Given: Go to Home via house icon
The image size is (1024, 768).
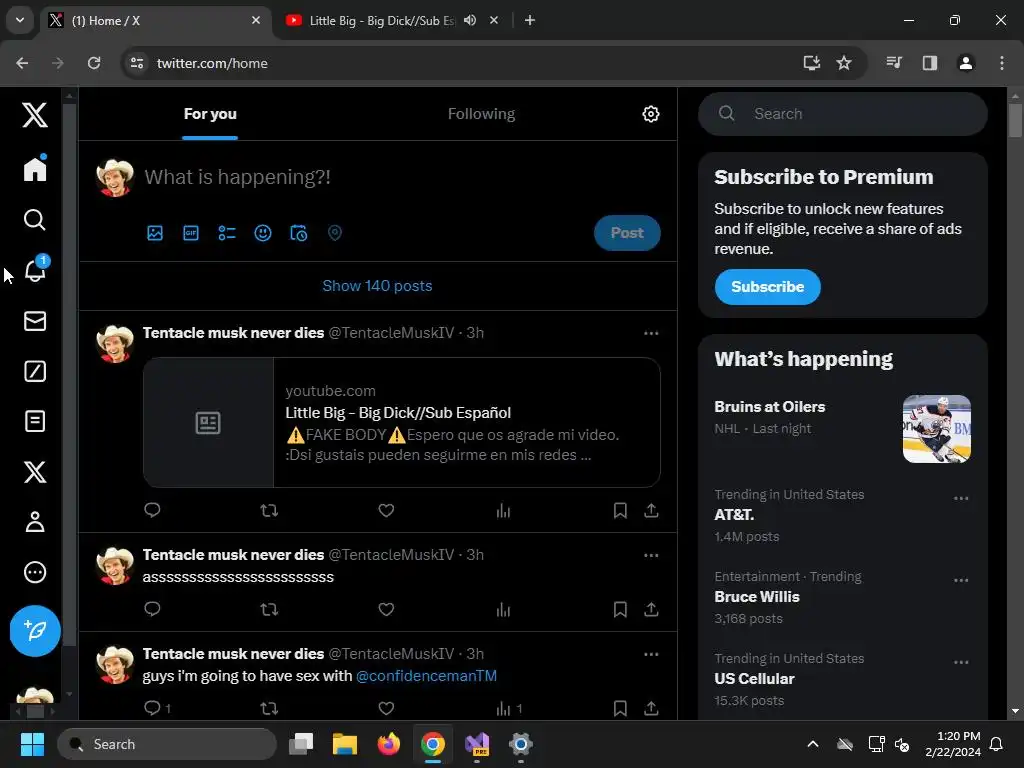Looking at the screenshot, I should click(35, 169).
